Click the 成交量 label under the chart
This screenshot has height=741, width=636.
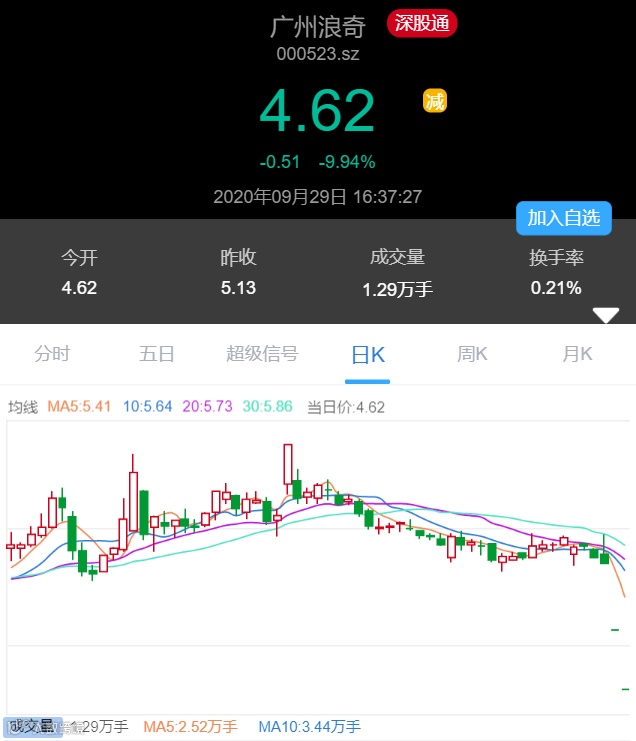(32, 726)
